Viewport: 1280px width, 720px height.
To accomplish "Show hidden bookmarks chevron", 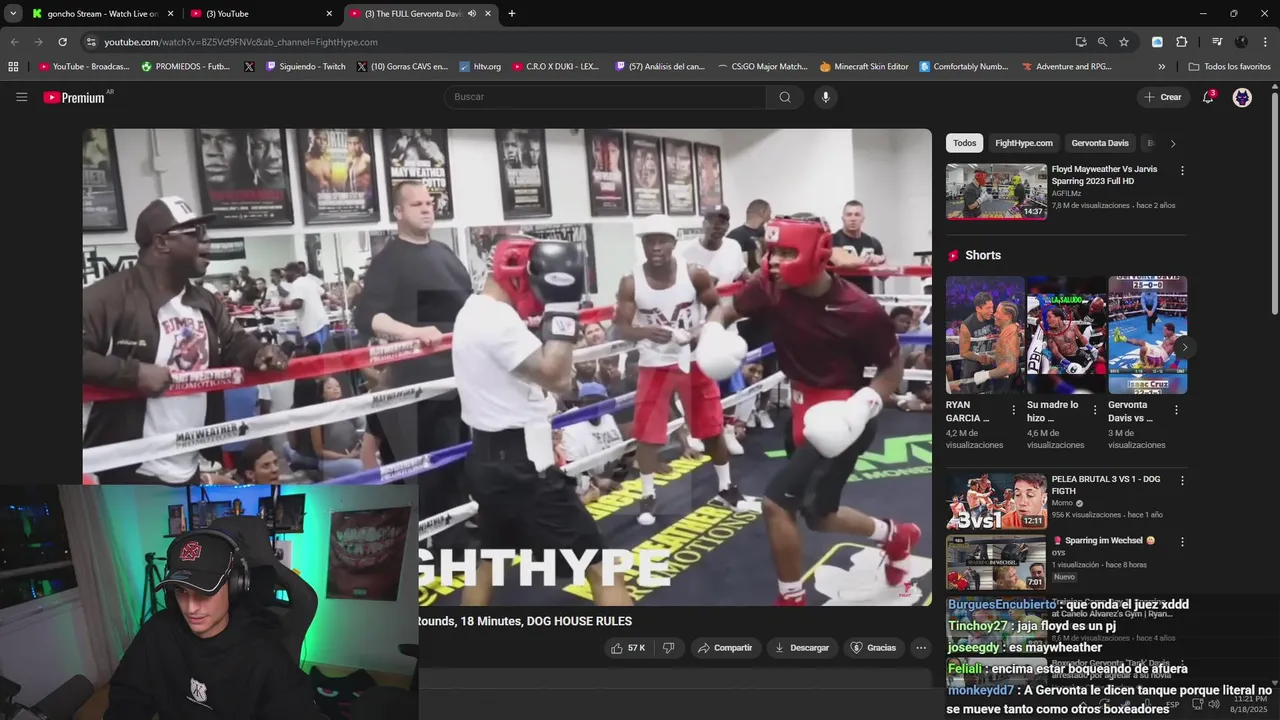I will click(1161, 67).
